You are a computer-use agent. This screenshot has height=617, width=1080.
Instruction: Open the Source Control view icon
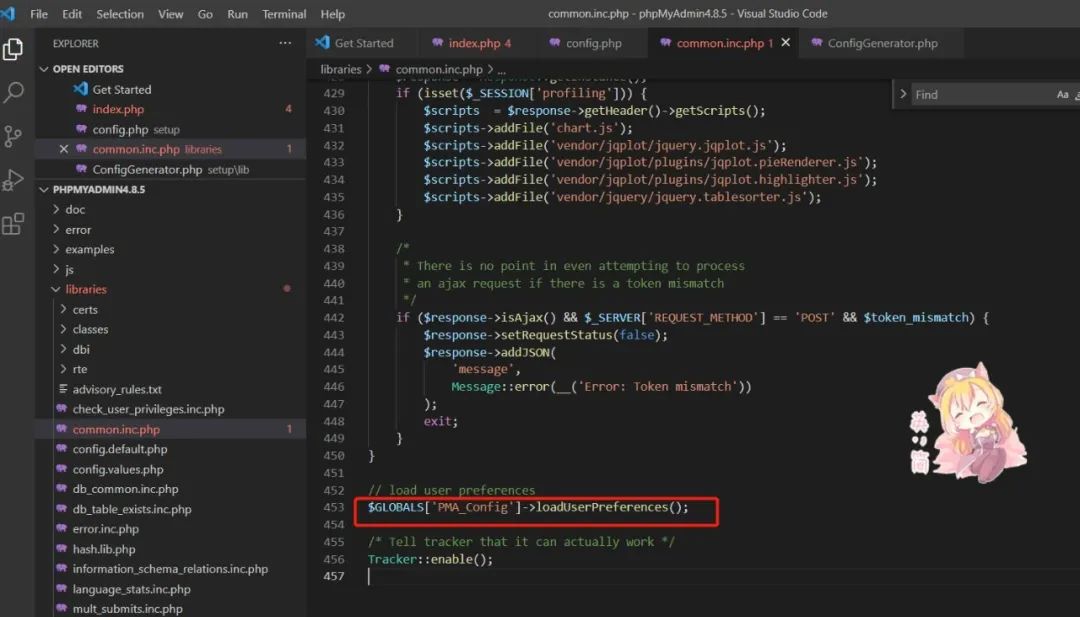click(13, 136)
